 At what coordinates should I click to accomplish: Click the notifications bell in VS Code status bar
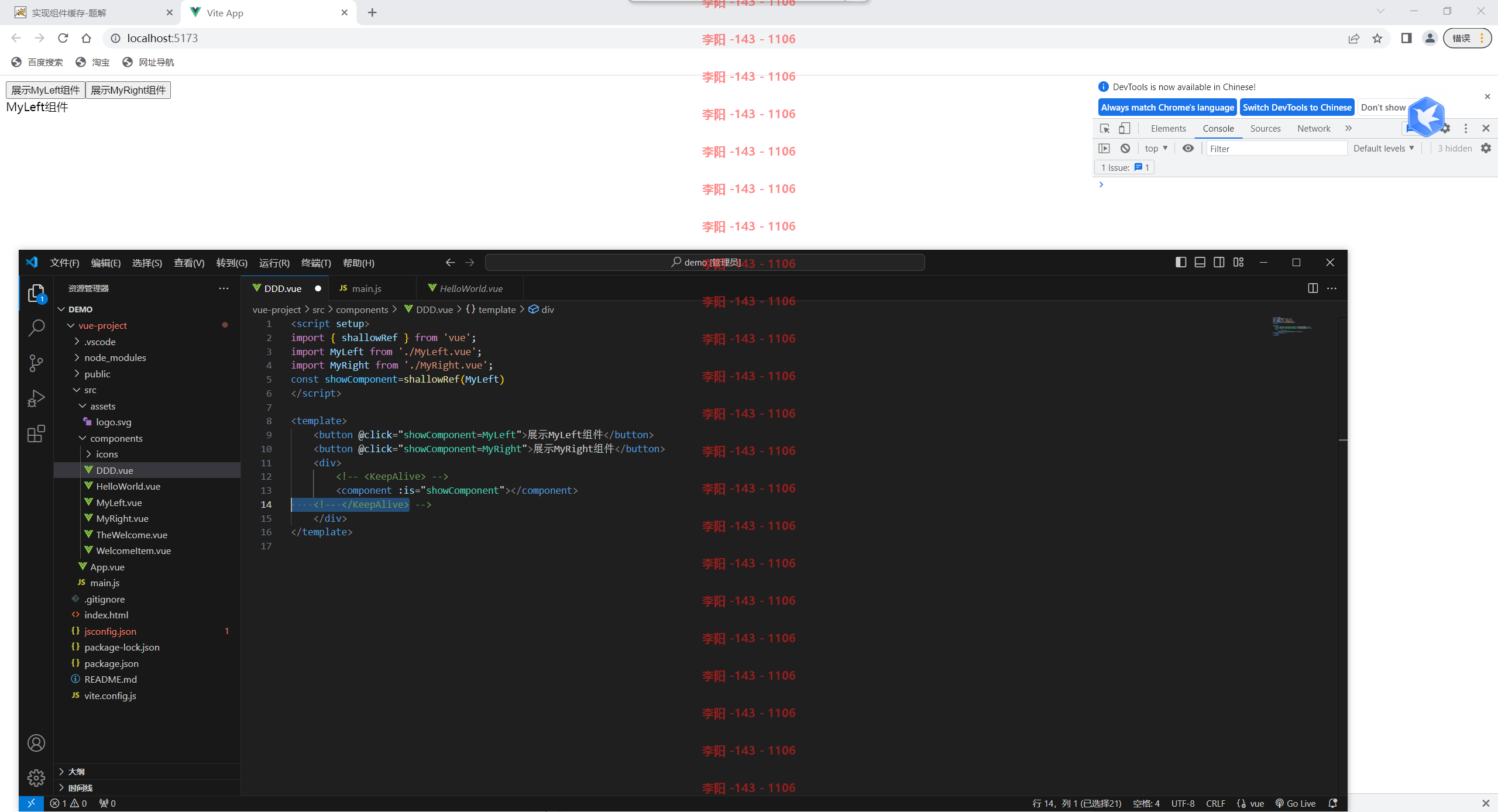pos(1333,803)
